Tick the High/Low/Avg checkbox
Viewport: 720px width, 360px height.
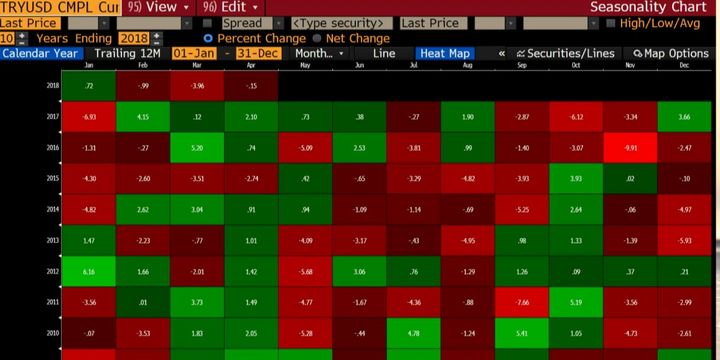click(611, 23)
